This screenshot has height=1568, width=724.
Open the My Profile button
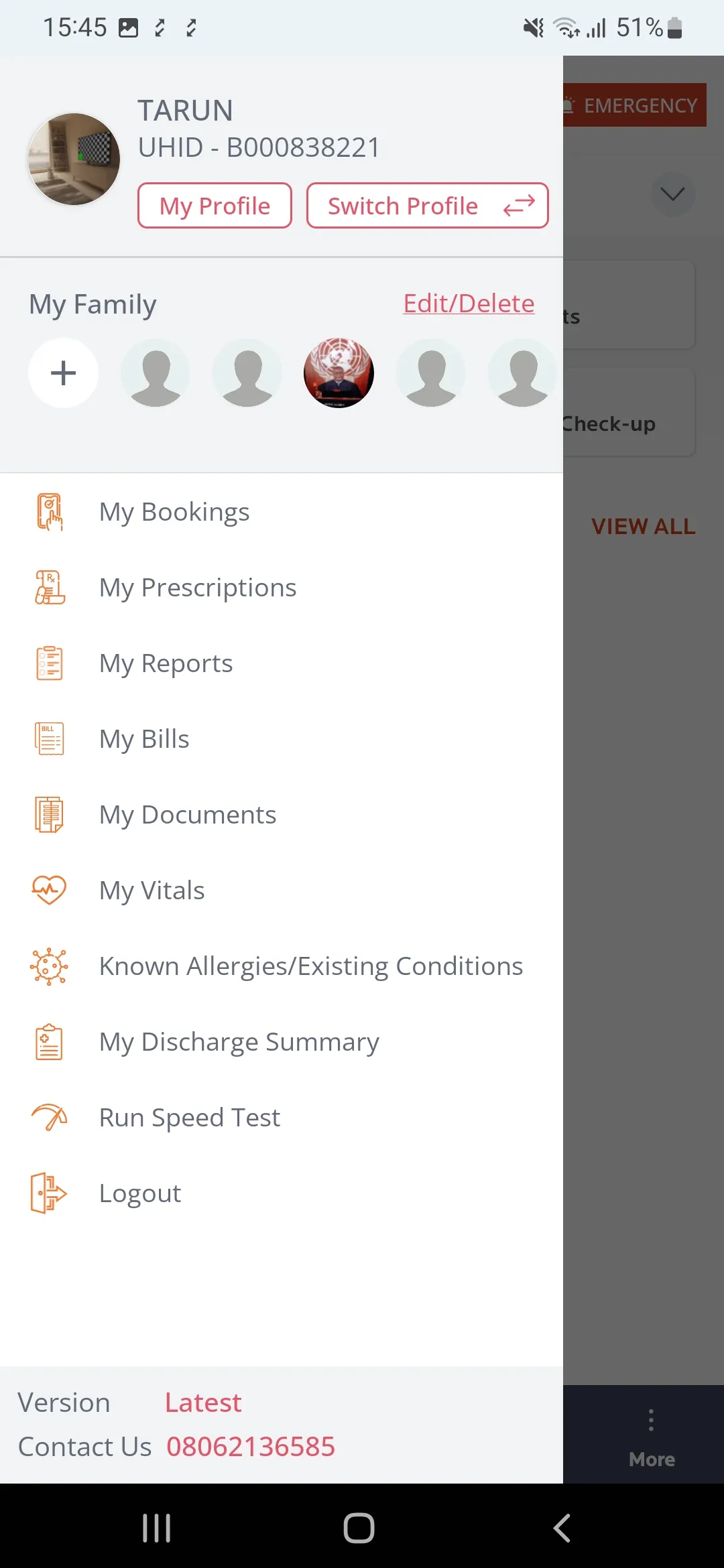point(215,206)
